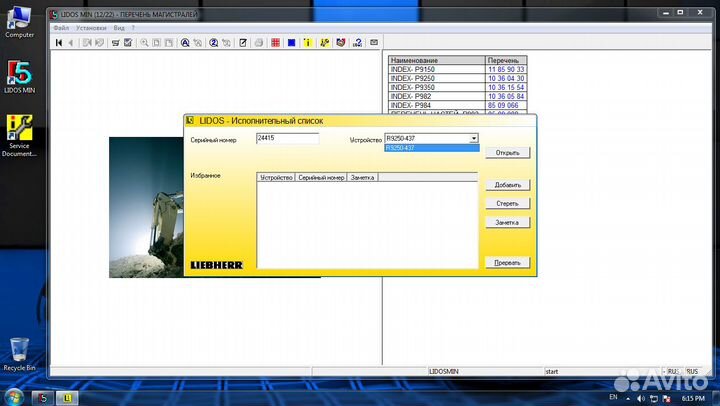
Task: Click the Windows Start button
Action: pos(12,396)
